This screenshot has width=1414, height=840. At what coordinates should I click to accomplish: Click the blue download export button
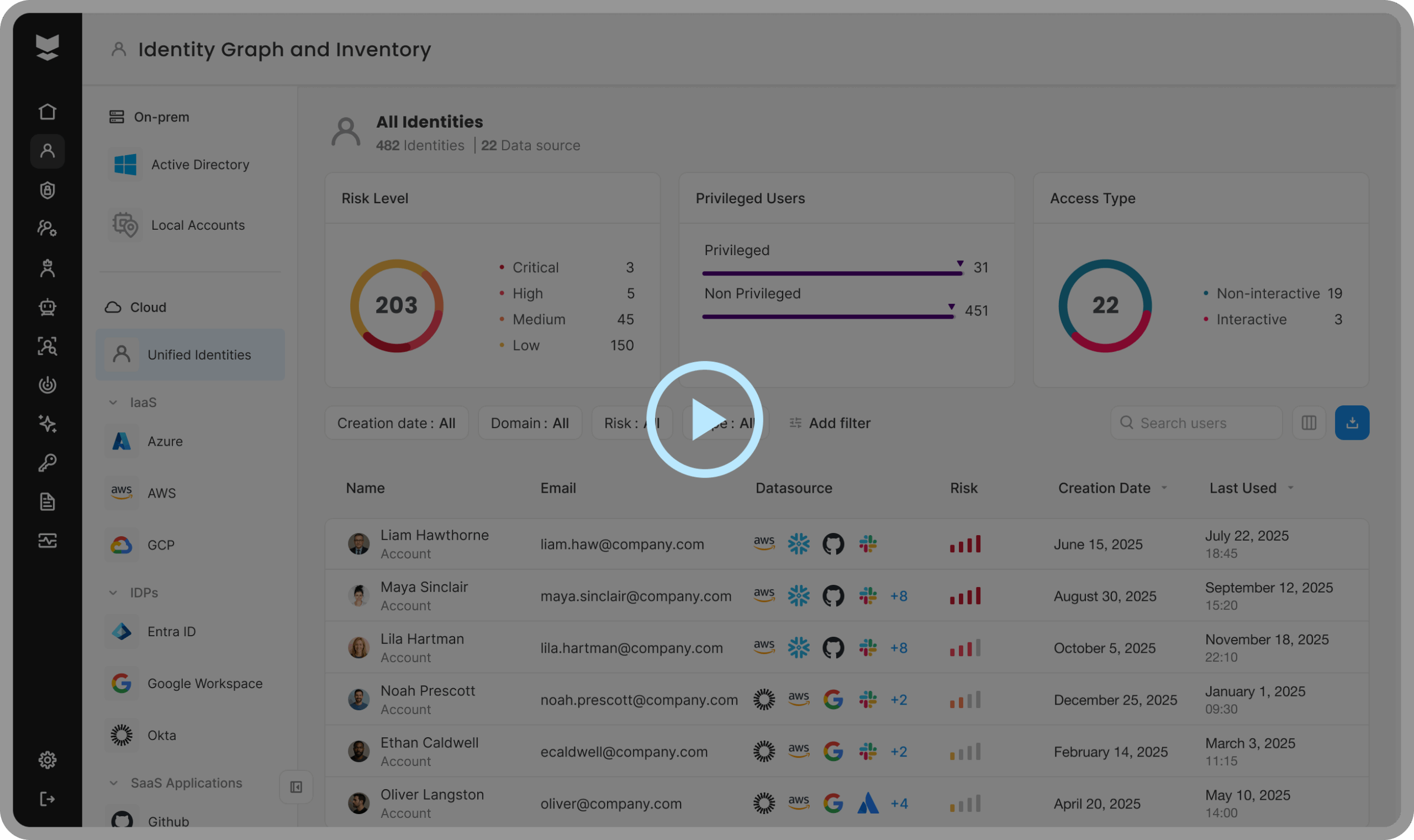click(x=1352, y=423)
